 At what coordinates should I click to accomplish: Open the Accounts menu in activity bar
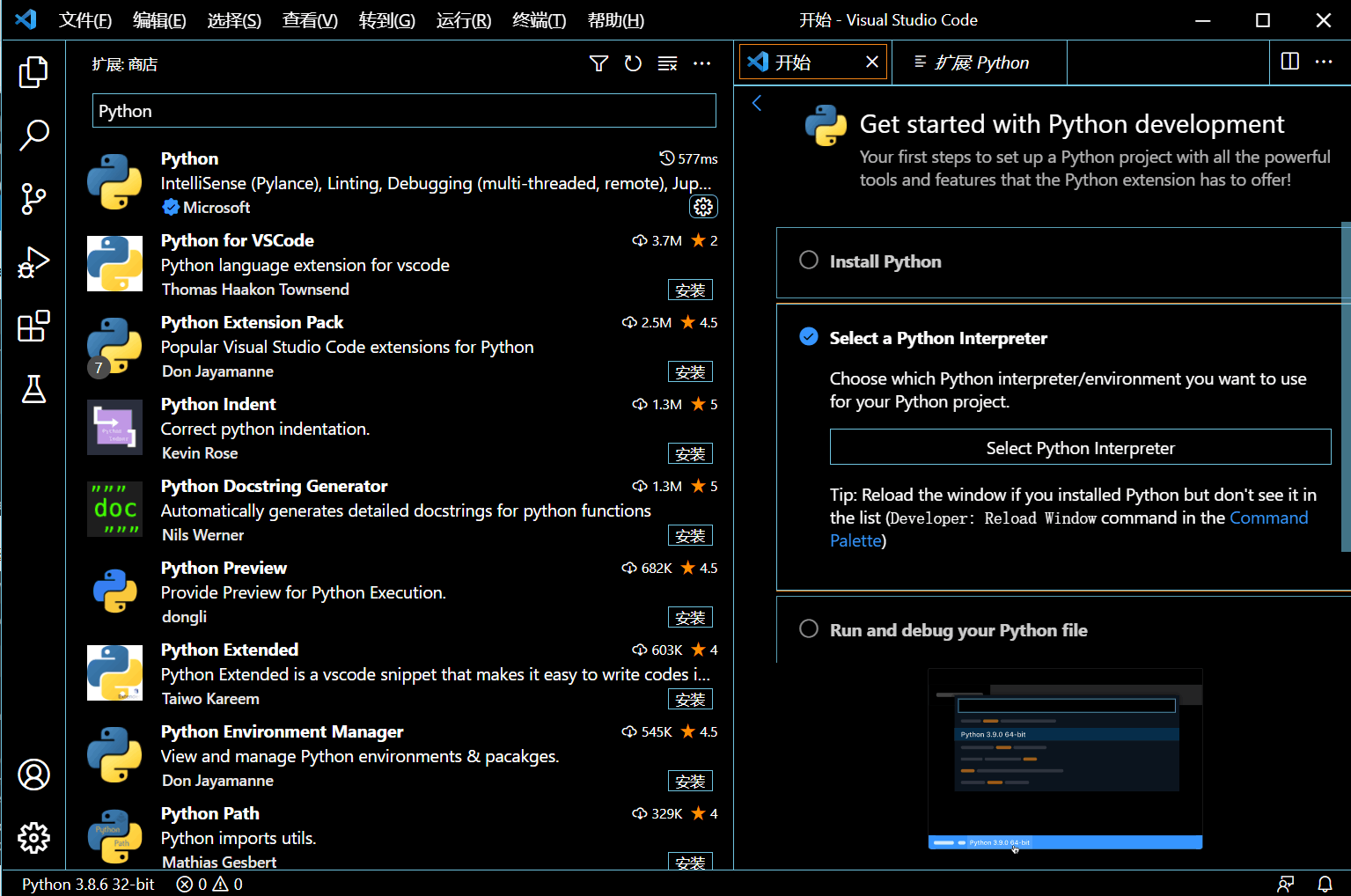[33, 775]
